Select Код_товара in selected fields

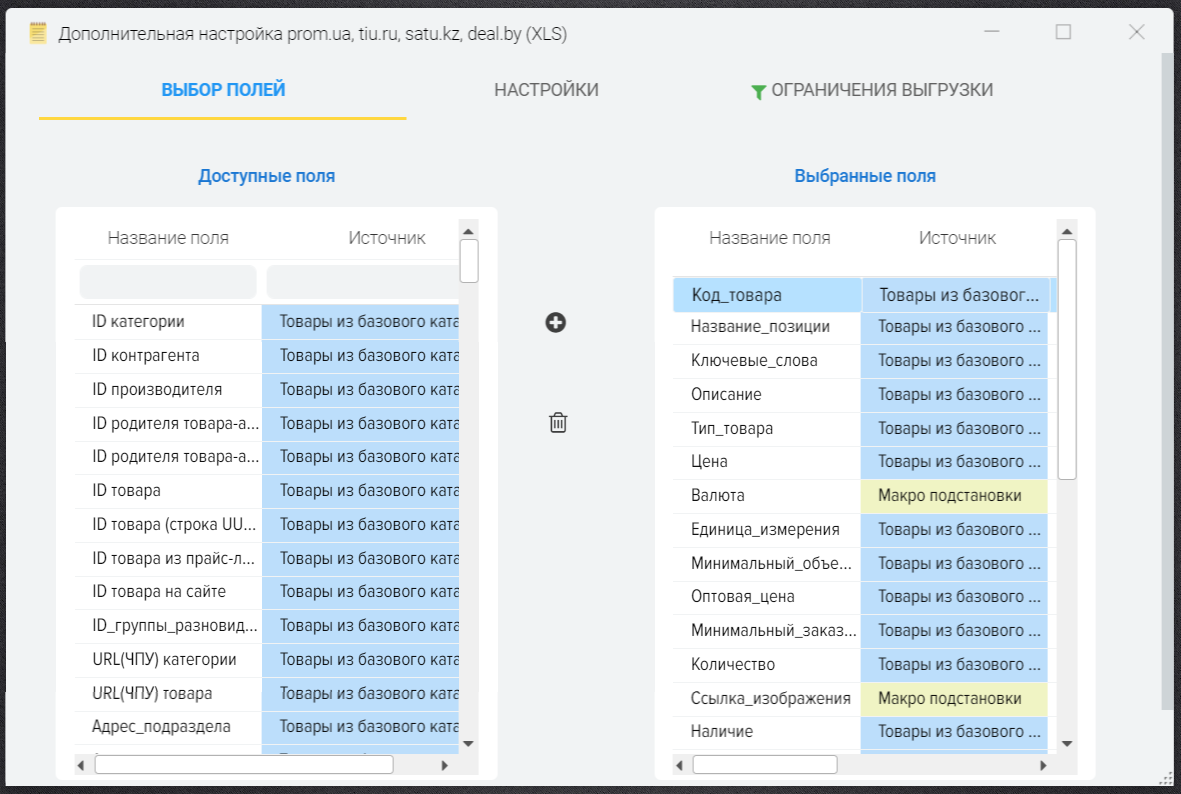point(736,295)
